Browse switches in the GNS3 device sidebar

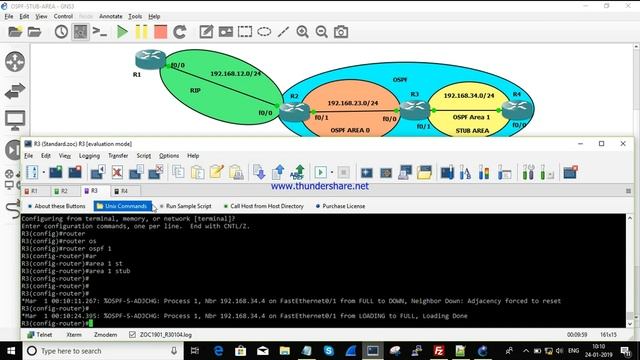[15, 91]
